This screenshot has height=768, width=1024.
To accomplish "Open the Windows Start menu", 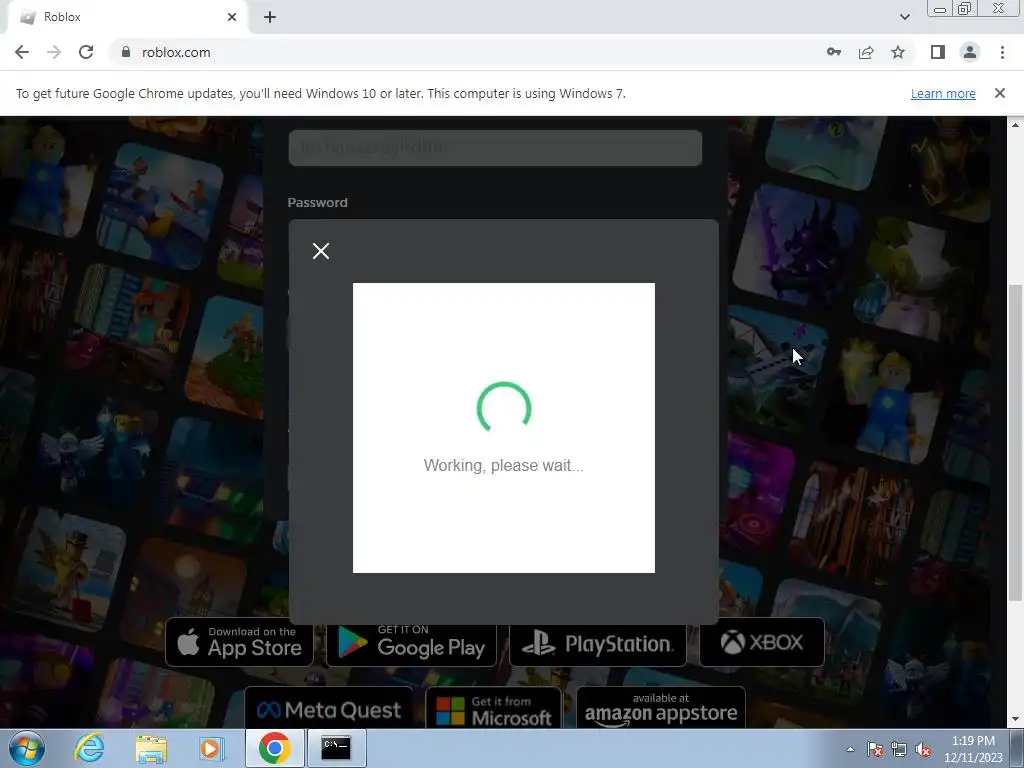I will pos(27,748).
